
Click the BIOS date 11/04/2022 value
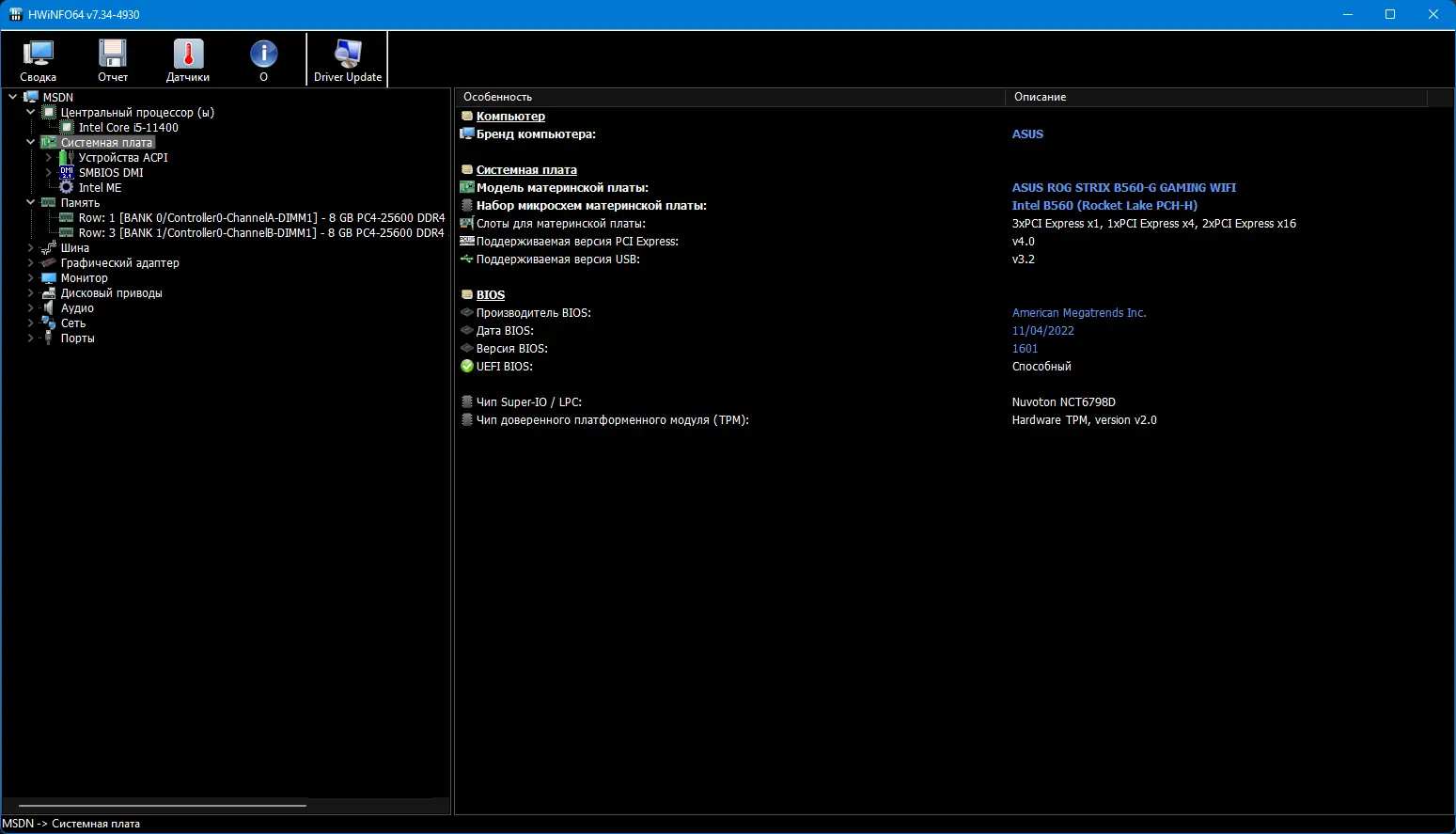pos(1043,330)
